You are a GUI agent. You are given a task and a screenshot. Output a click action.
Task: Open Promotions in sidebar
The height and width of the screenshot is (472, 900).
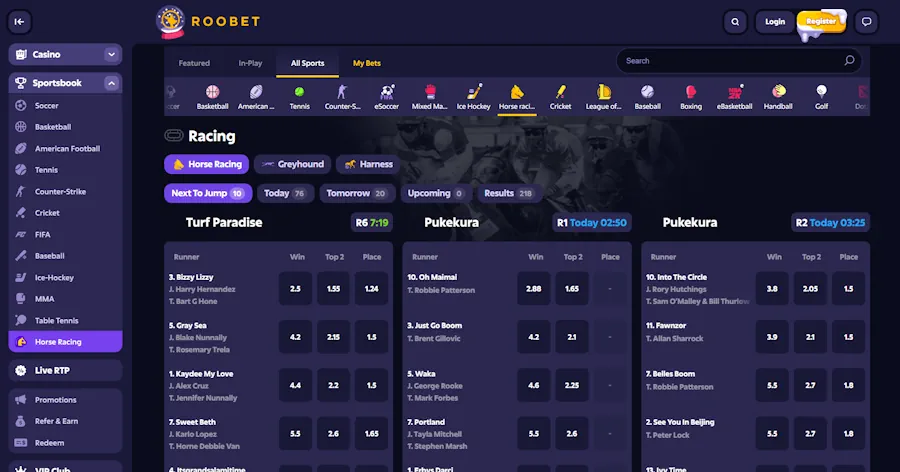(x=65, y=400)
